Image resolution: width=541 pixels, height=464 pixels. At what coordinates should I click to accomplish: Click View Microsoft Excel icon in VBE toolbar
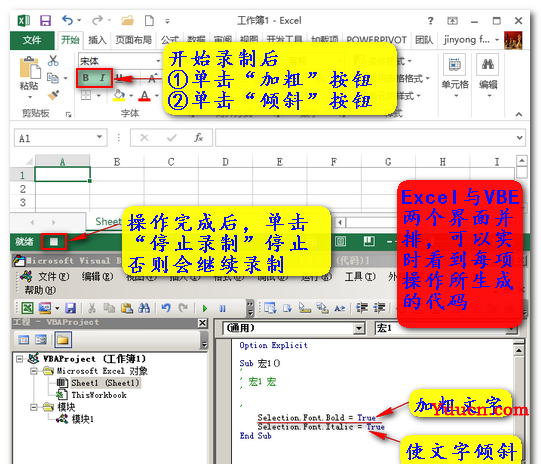tap(27, 308)
